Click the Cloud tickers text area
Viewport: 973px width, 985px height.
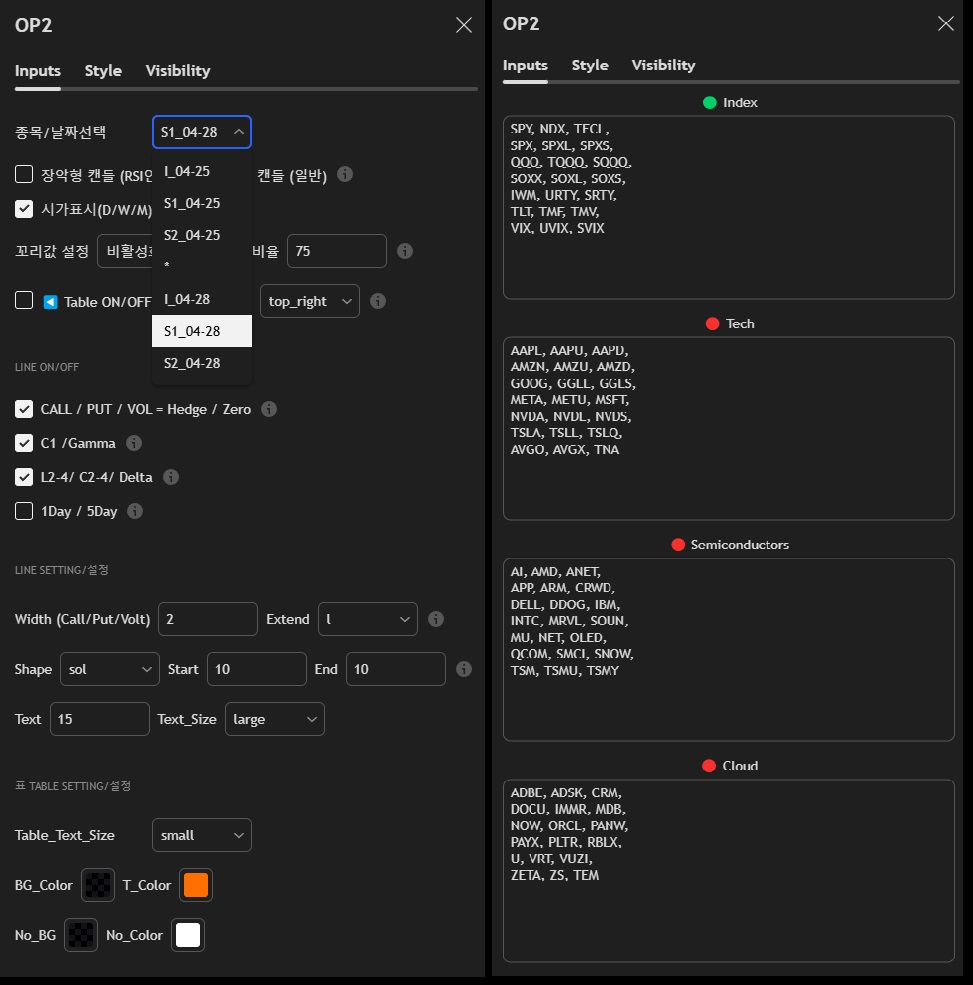coord(729,871)
